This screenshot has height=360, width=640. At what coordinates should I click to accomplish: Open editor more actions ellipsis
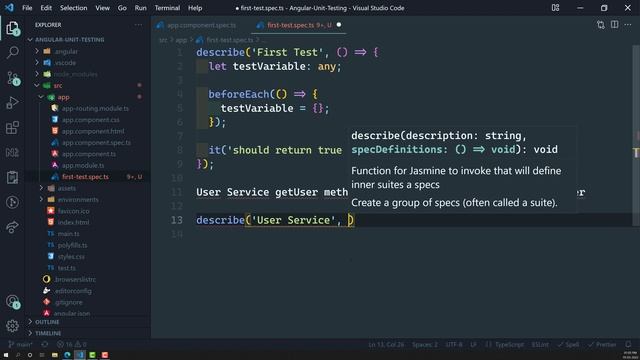628,25
